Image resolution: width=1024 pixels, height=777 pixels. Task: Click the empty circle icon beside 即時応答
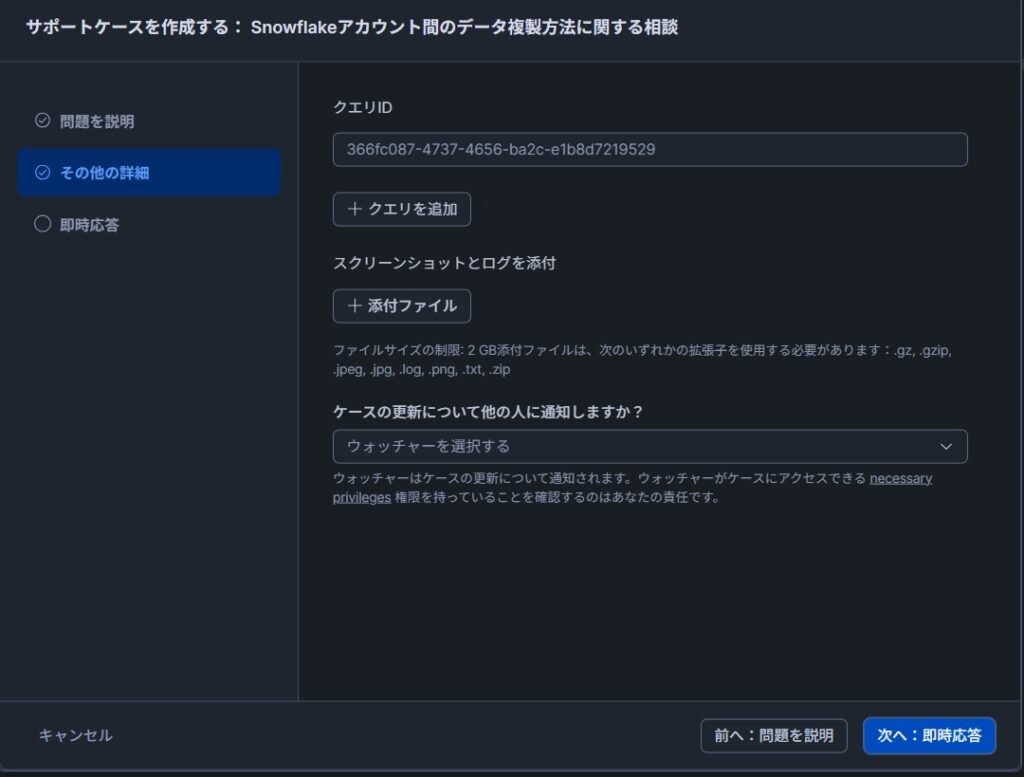(x=42, y=224)
